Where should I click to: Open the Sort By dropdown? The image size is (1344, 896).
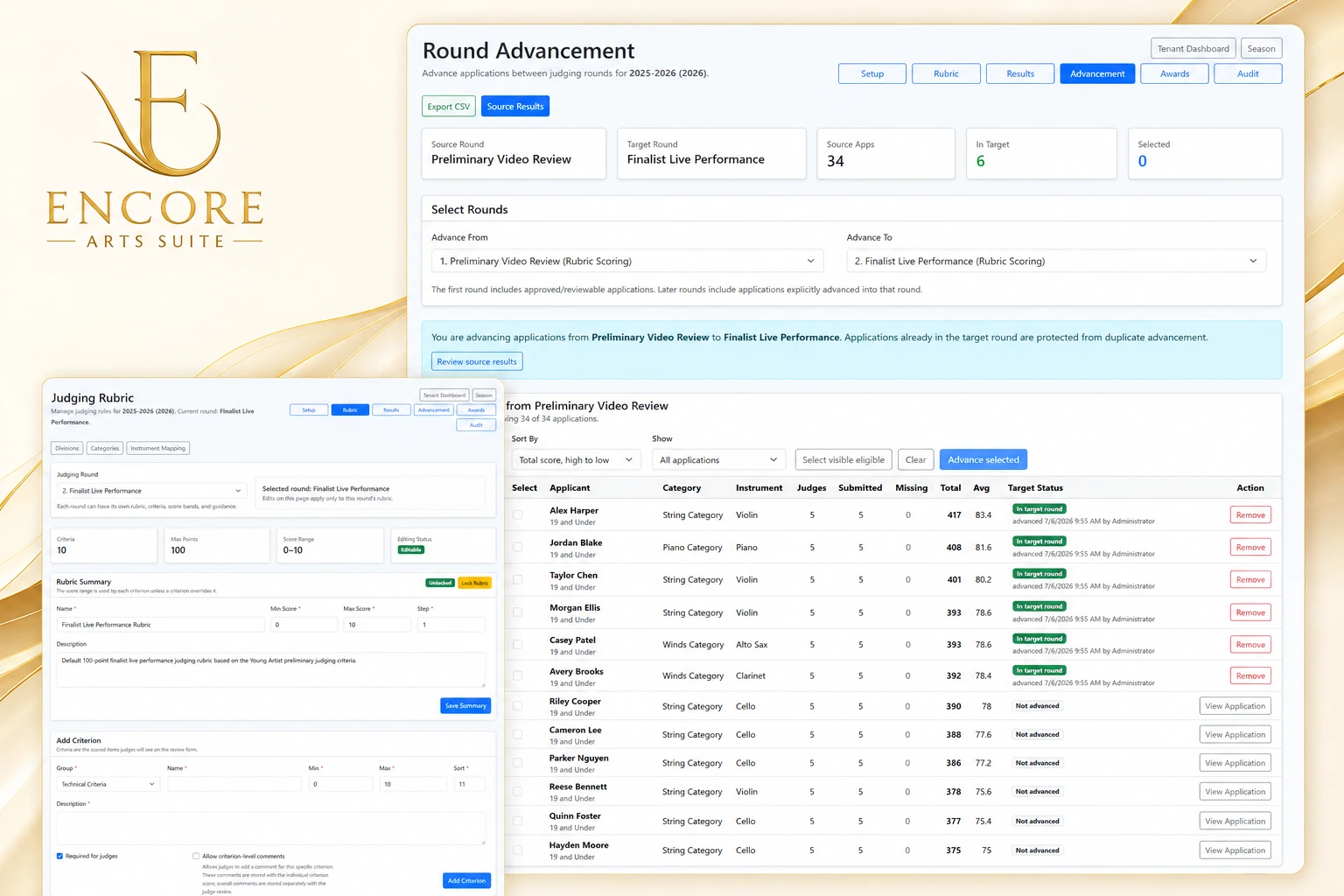click(576, 459)
